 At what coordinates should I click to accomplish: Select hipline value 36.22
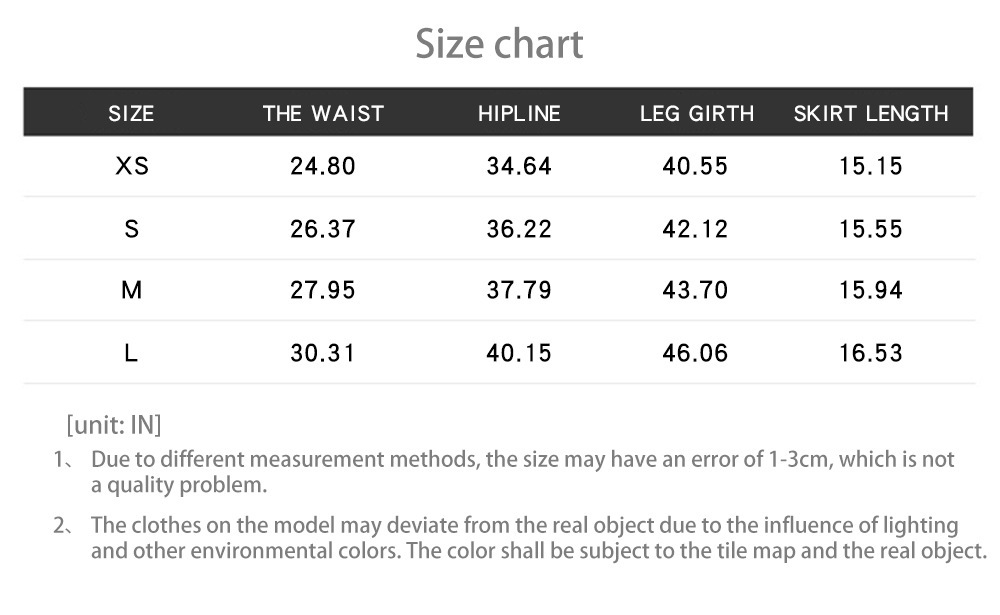[519, 229]
